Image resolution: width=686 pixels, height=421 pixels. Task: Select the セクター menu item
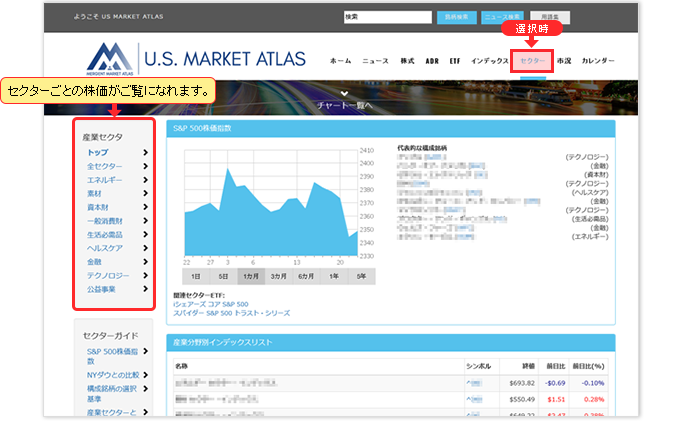[x=532, y=61]
